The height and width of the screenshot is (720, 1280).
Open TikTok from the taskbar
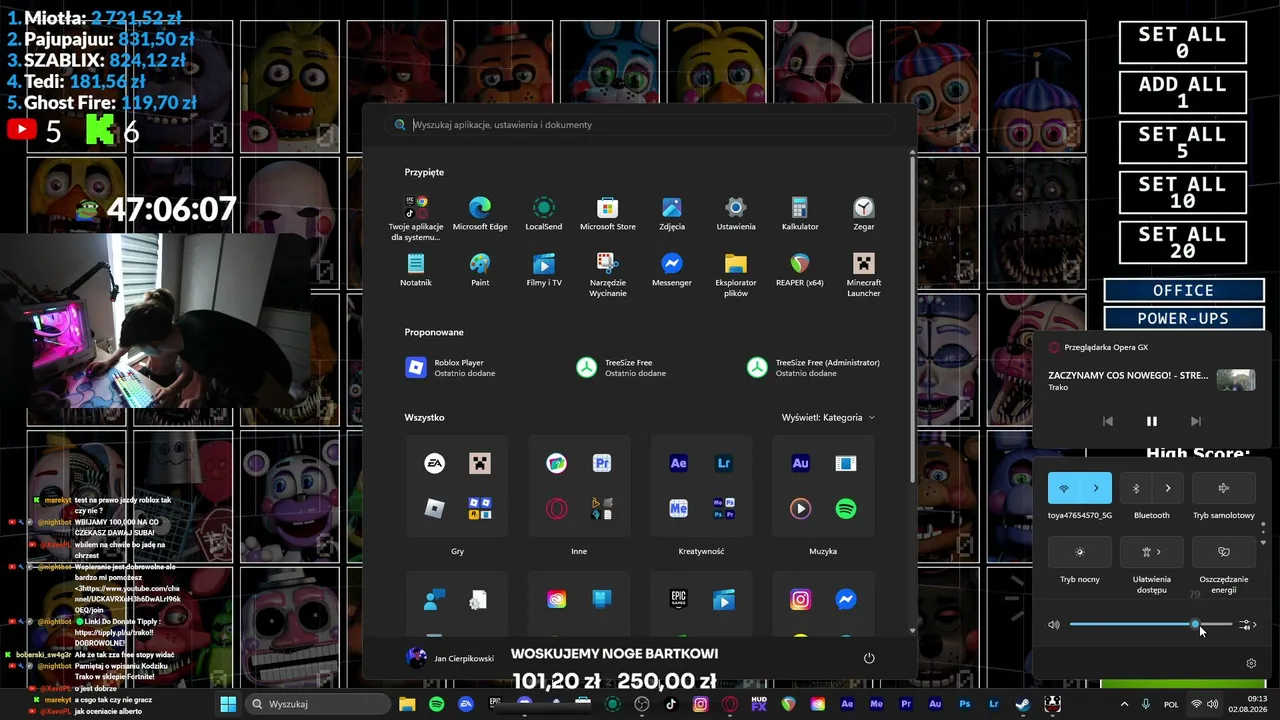(671, 704)
